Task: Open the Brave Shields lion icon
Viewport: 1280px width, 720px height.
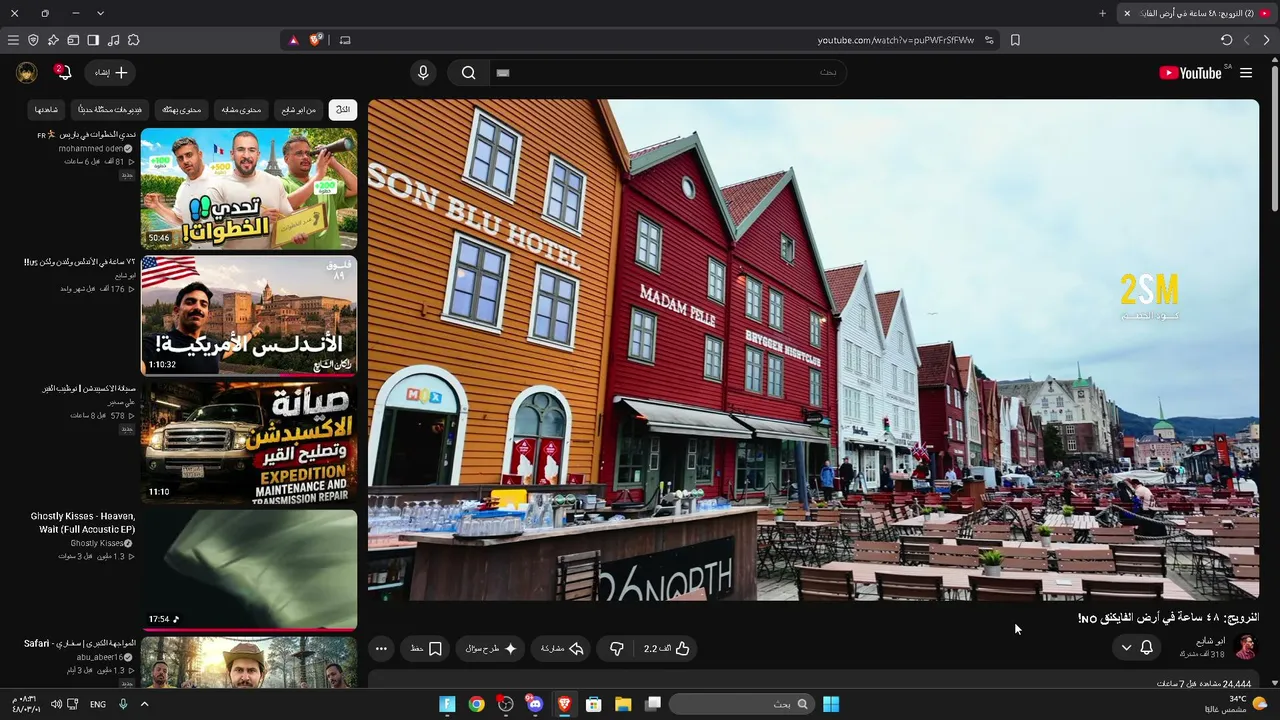Action: click(316, 40)
